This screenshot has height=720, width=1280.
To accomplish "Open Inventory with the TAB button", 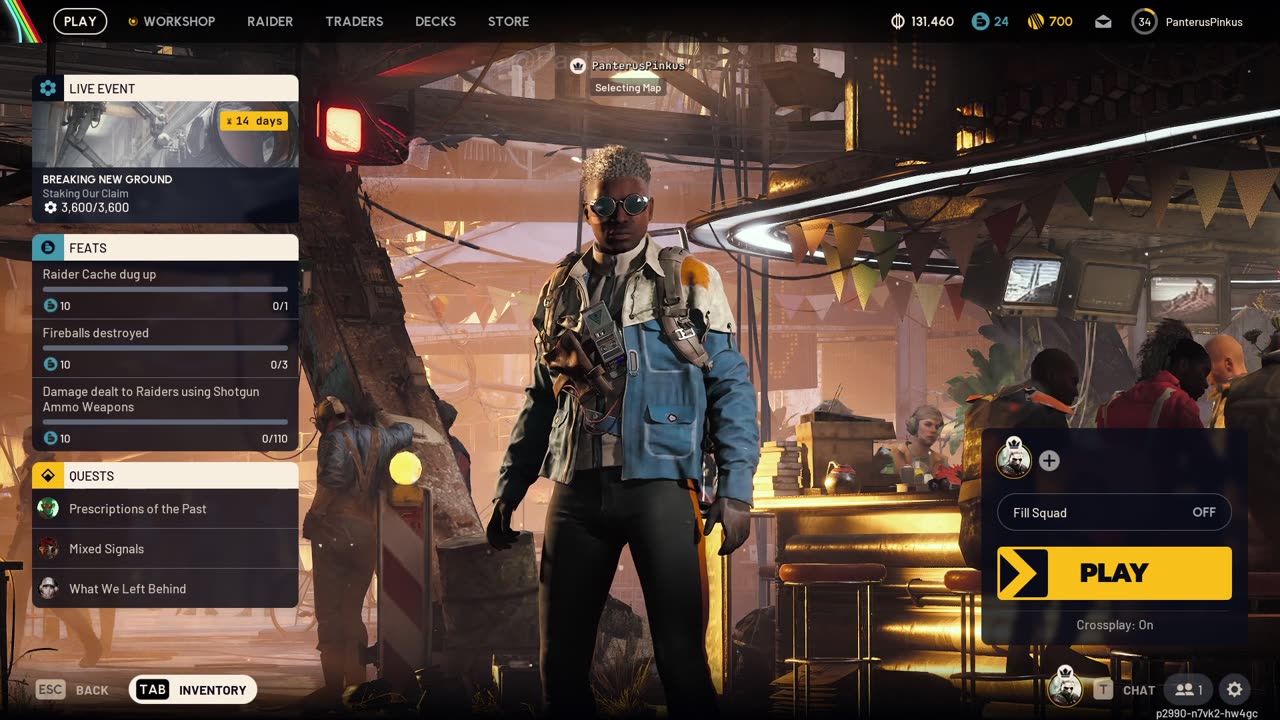I will pos(193,690).
